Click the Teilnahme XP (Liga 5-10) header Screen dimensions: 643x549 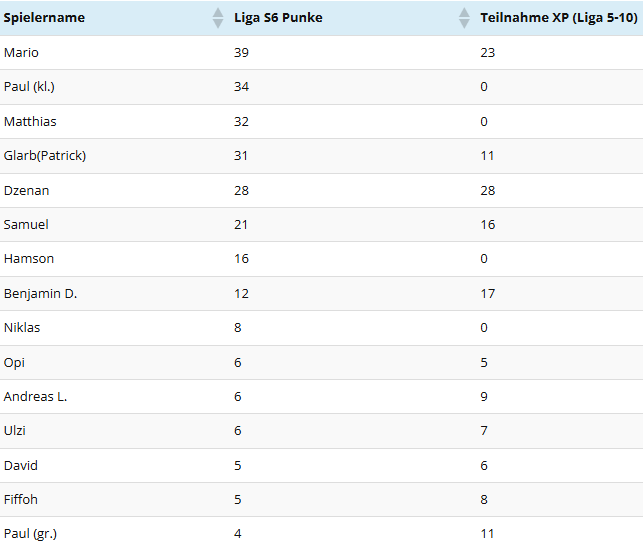[558, 18]
